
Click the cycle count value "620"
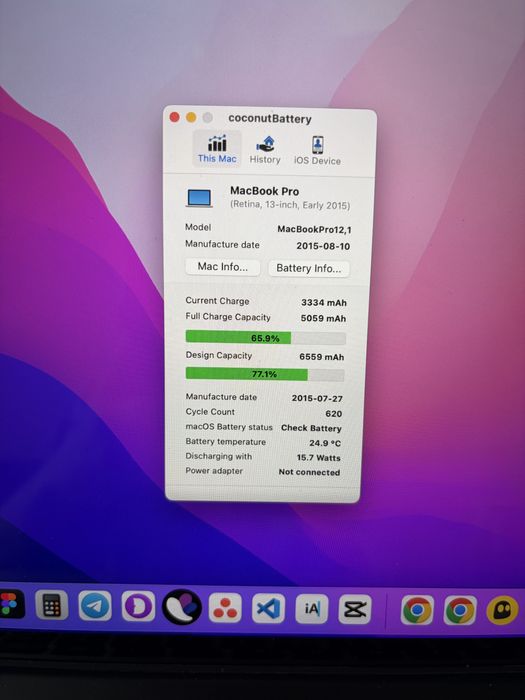tap(333, 414)
